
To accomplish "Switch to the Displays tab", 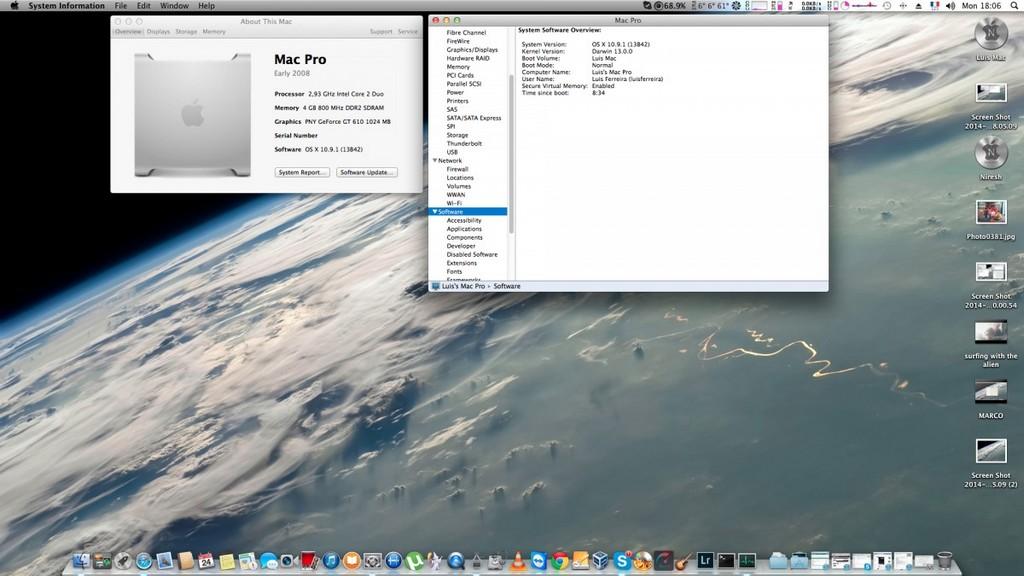I will 158,32.
